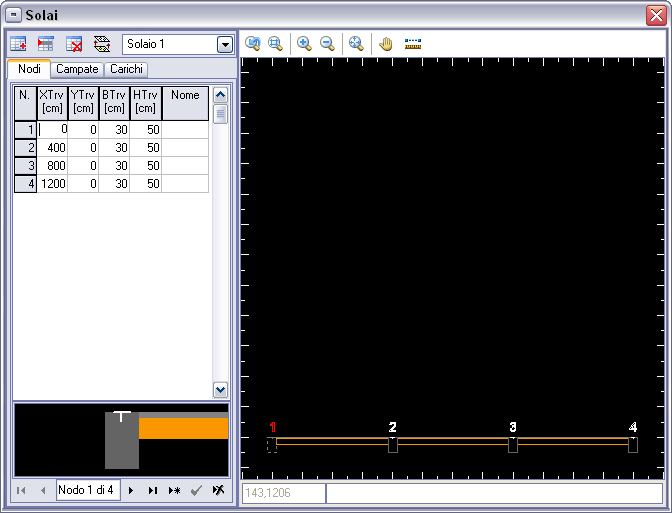Screen dimensions: 672x513
Task: Click the delete row icon with red X
Action: (74, 44)
